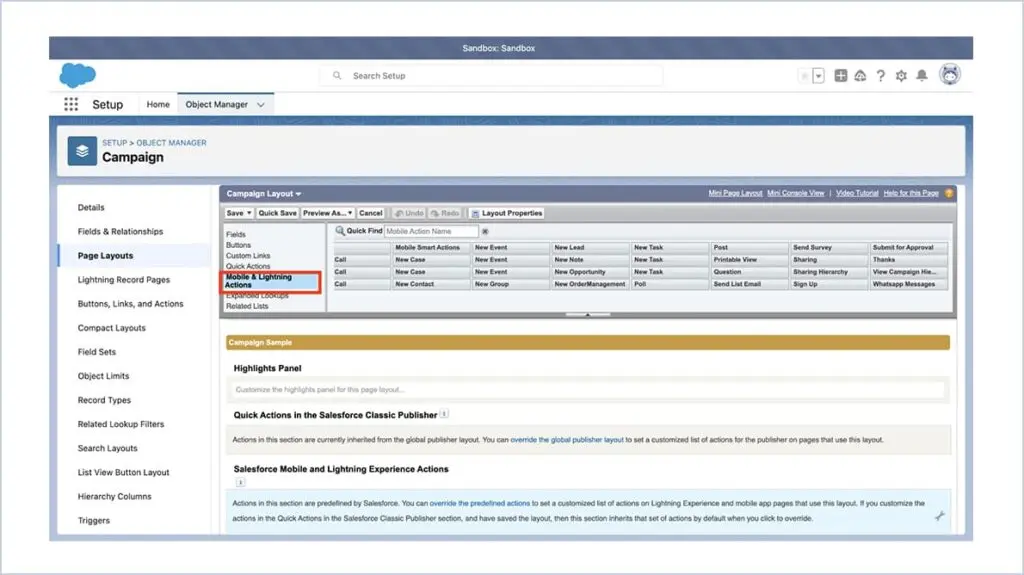The width and height of the screenshot is (1024, 575).
Task: Open Hierarchy Columns in the sidebar
Action: [x=114, y=497]
